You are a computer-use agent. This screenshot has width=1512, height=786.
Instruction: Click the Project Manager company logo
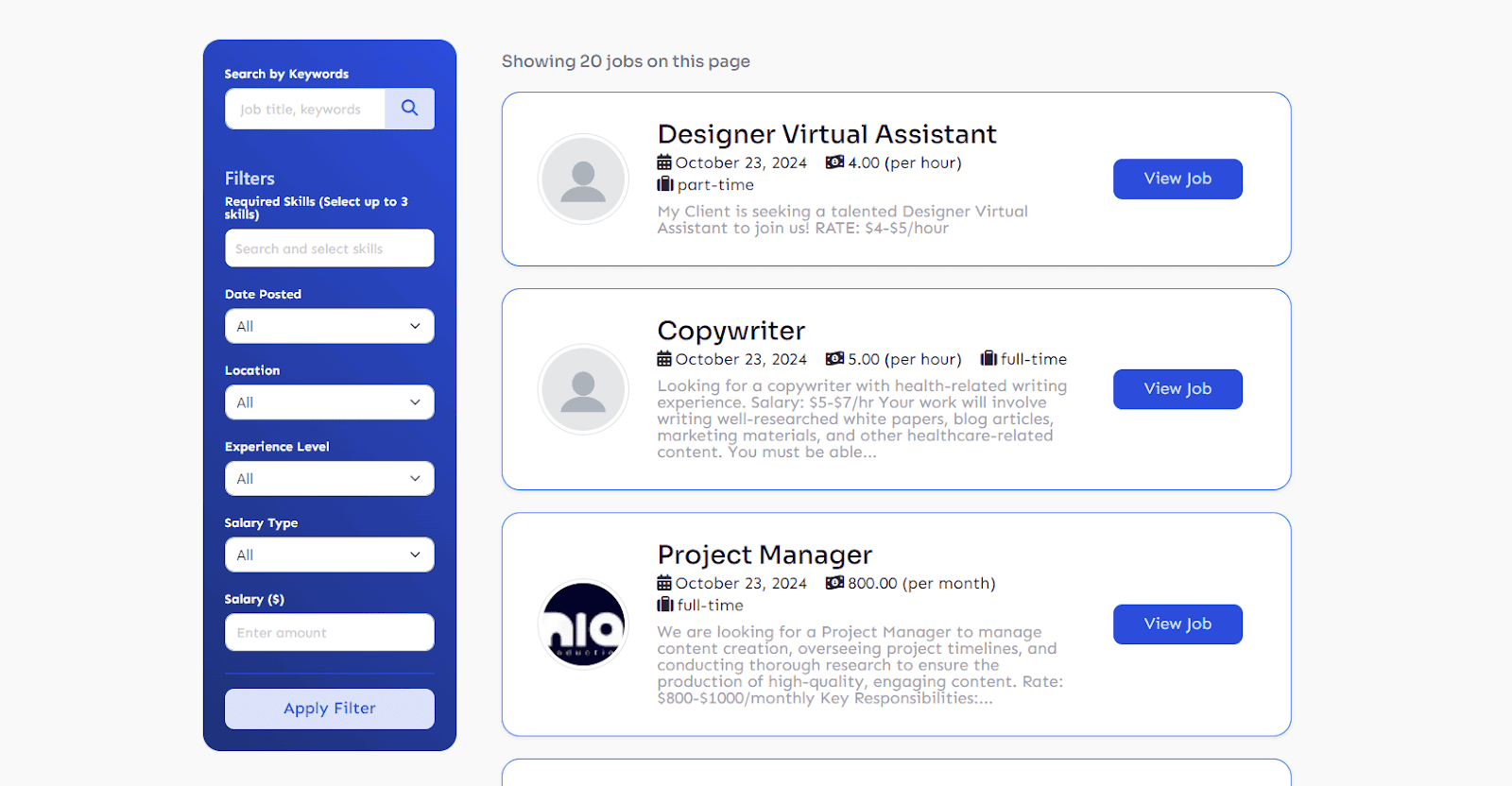click(x=583, y=624)
